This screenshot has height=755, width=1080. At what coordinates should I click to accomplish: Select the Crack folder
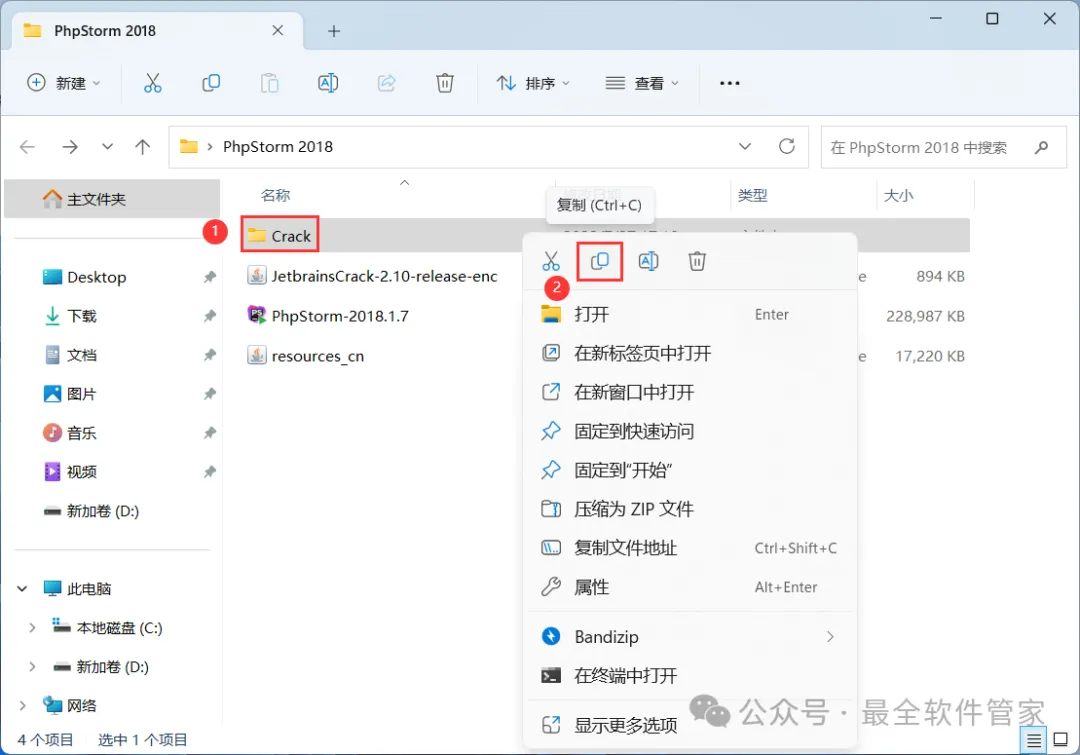pos(280,236)
